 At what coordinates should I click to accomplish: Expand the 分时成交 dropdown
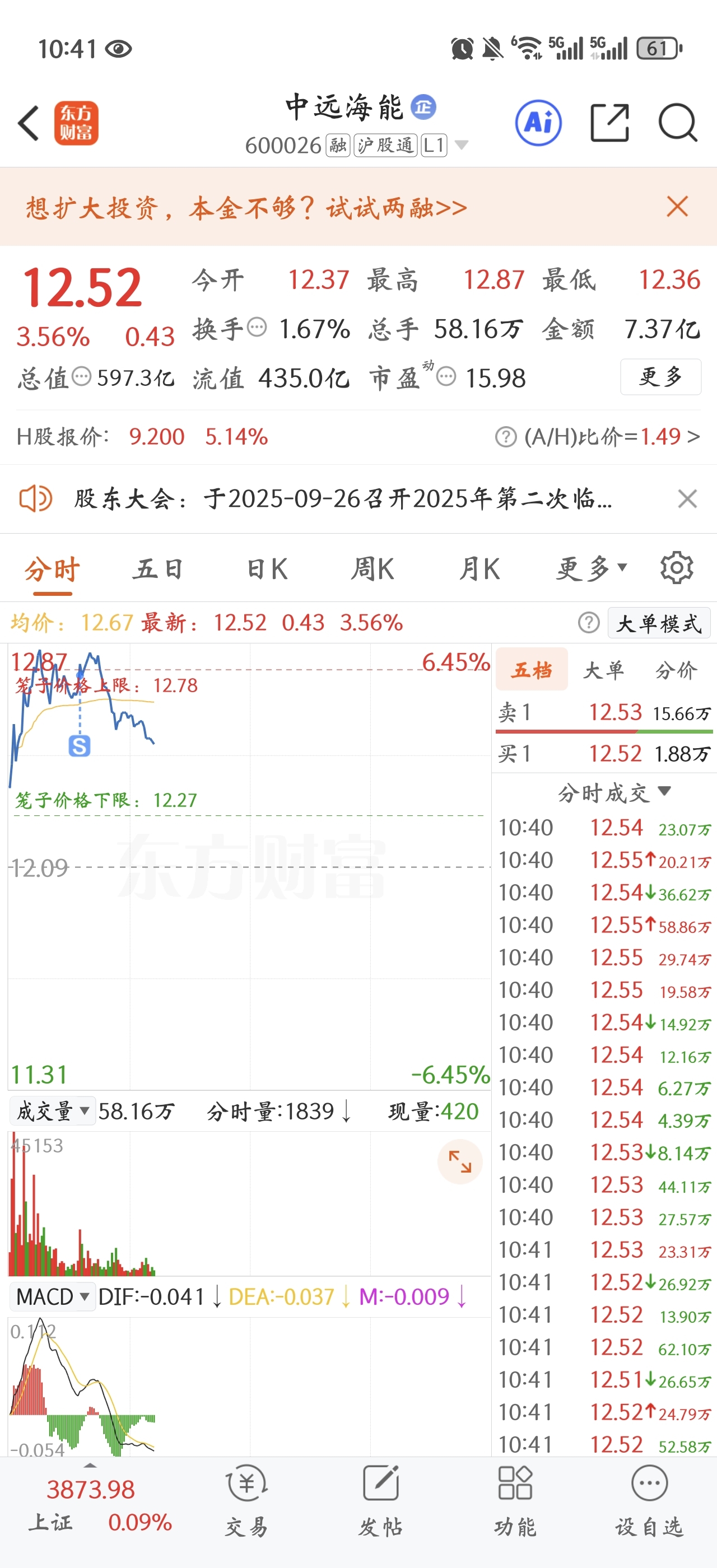pos(614,792)
